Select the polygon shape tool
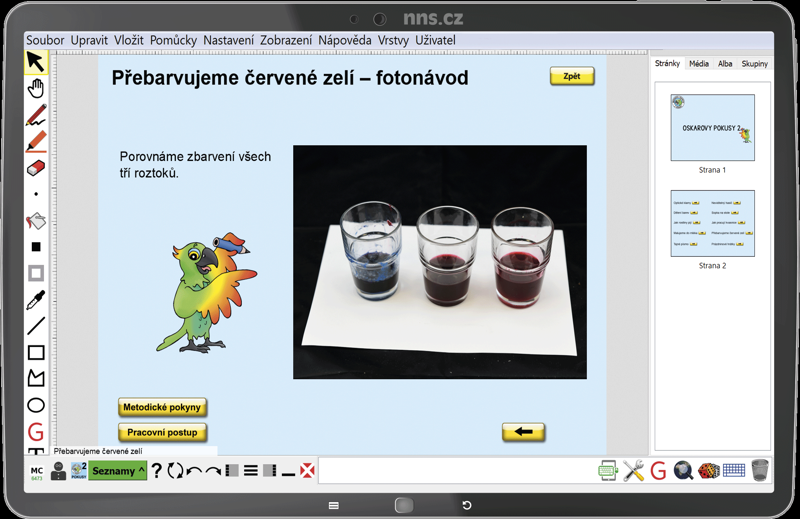The width and height of the screenshot is (800, 519). point(36,379)
